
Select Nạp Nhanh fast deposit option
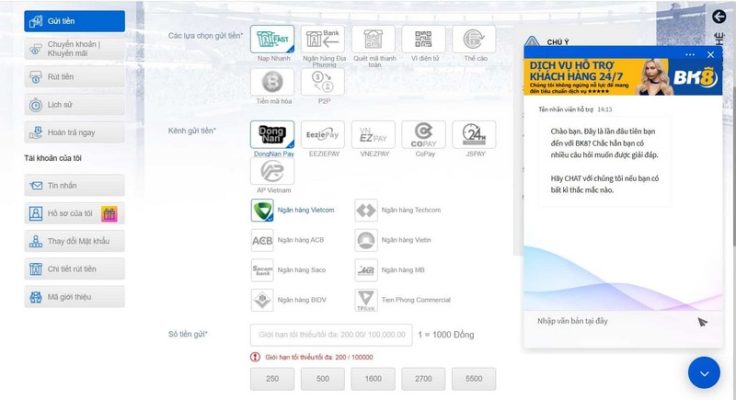pos(273,39)
